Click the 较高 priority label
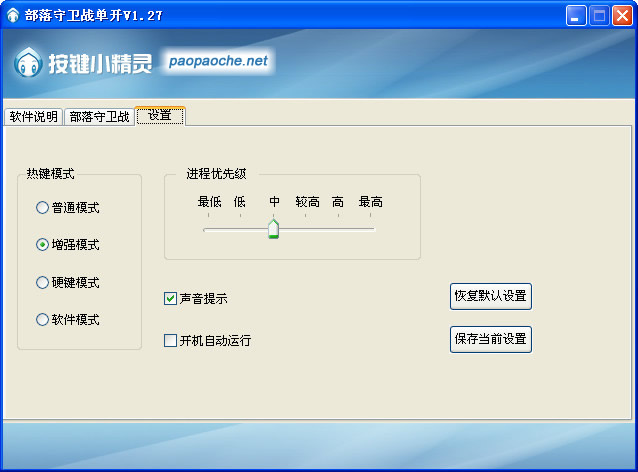Screen dimensions: 638x472 pos(308,202)
